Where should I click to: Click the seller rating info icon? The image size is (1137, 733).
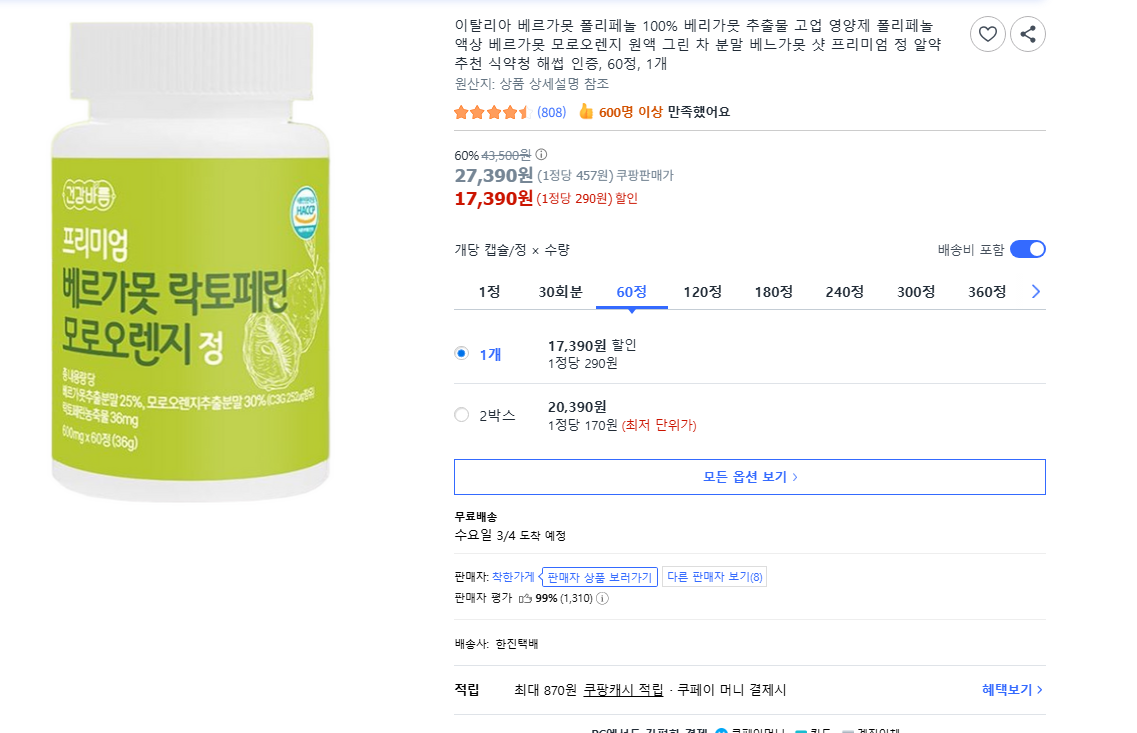pos(603,598)
